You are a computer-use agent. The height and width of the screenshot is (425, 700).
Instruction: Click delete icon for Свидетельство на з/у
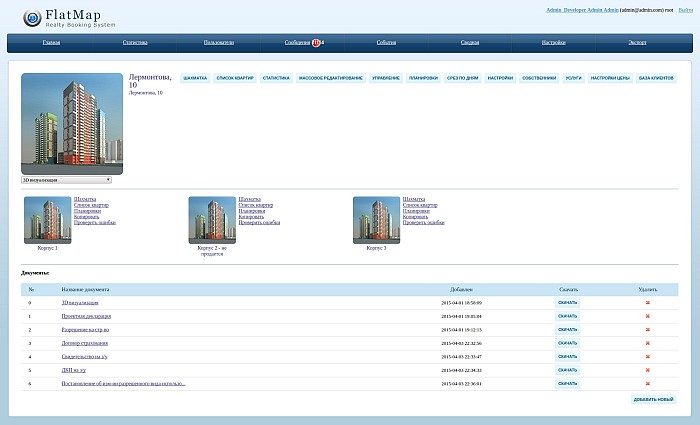[x=648, y=356]
